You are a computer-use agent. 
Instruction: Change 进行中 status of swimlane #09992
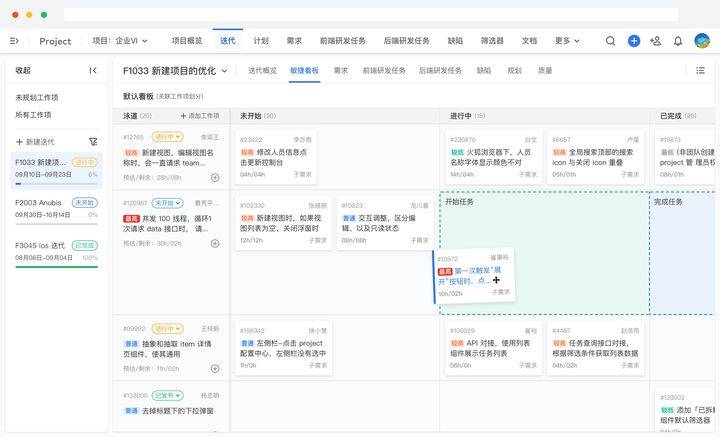[167, 329]
